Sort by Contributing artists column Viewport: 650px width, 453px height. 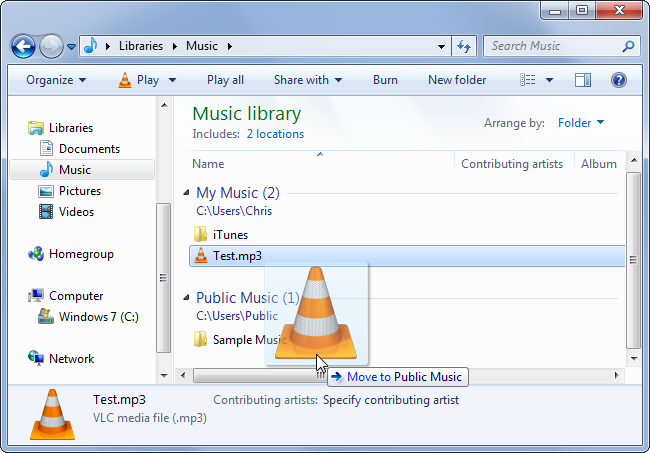click(x=512, y=164)
